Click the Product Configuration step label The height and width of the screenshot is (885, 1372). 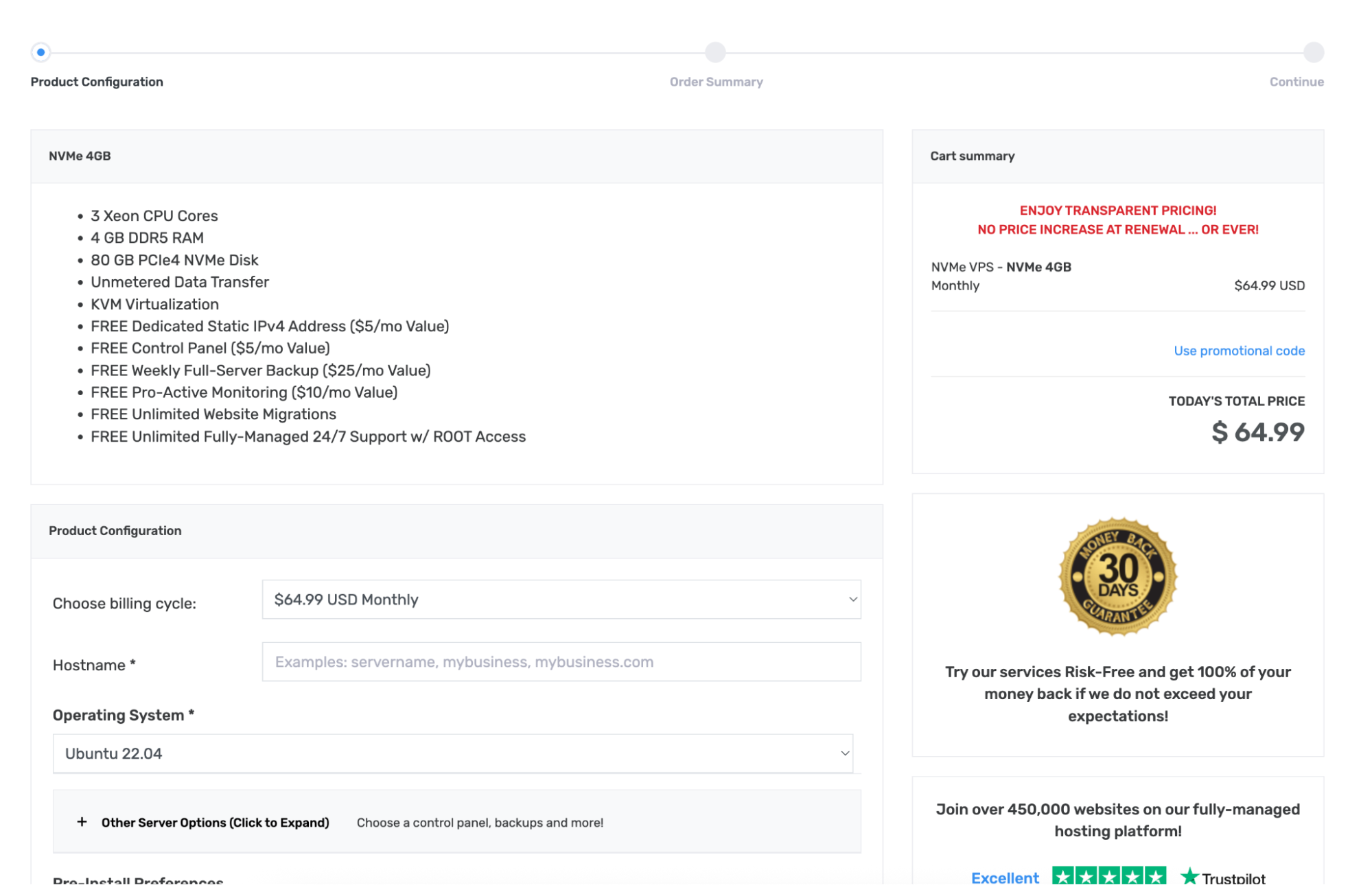tap(97, 82)
